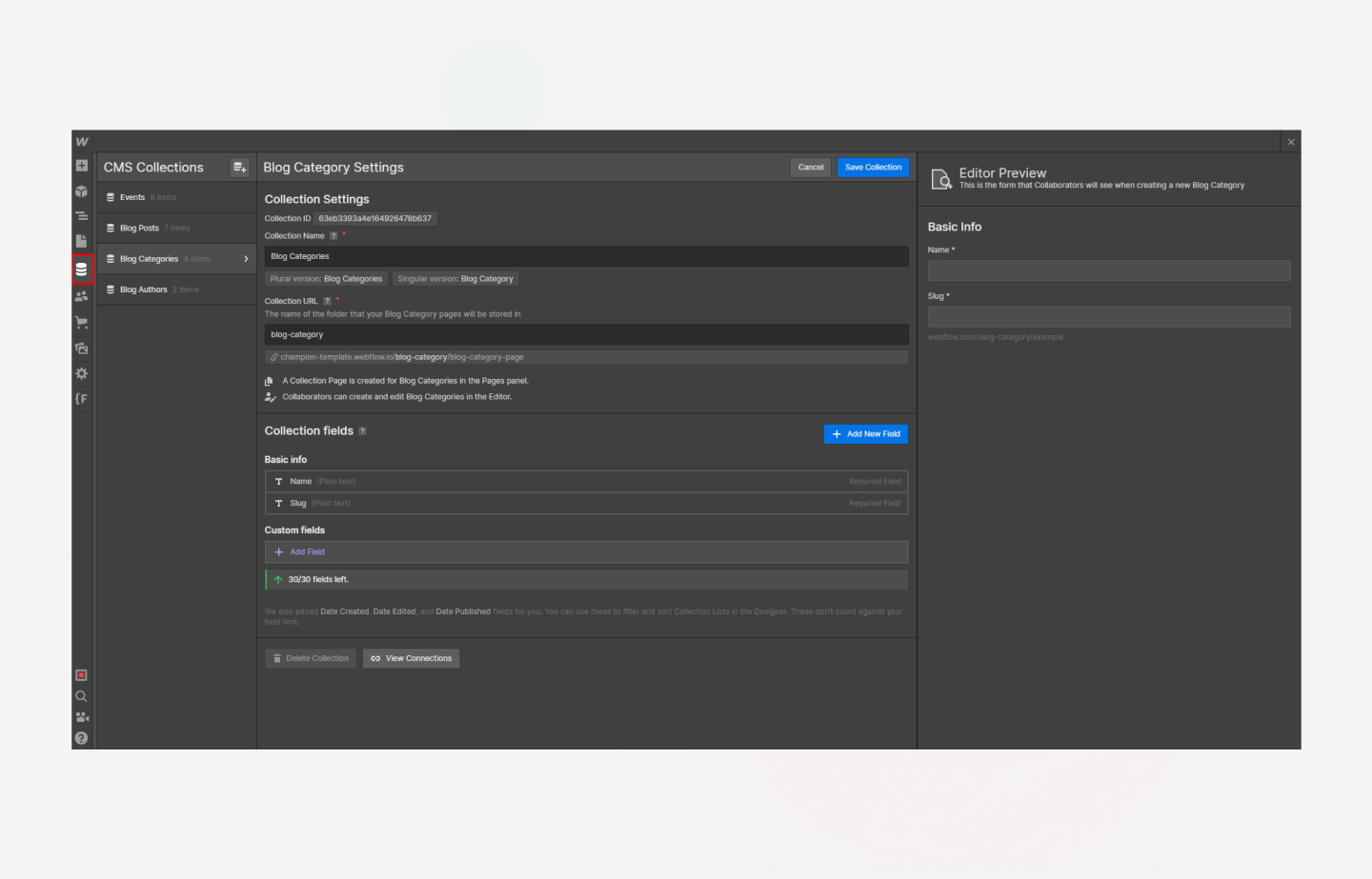
Task: Open the Components panel cube icon
Action: 81,190
